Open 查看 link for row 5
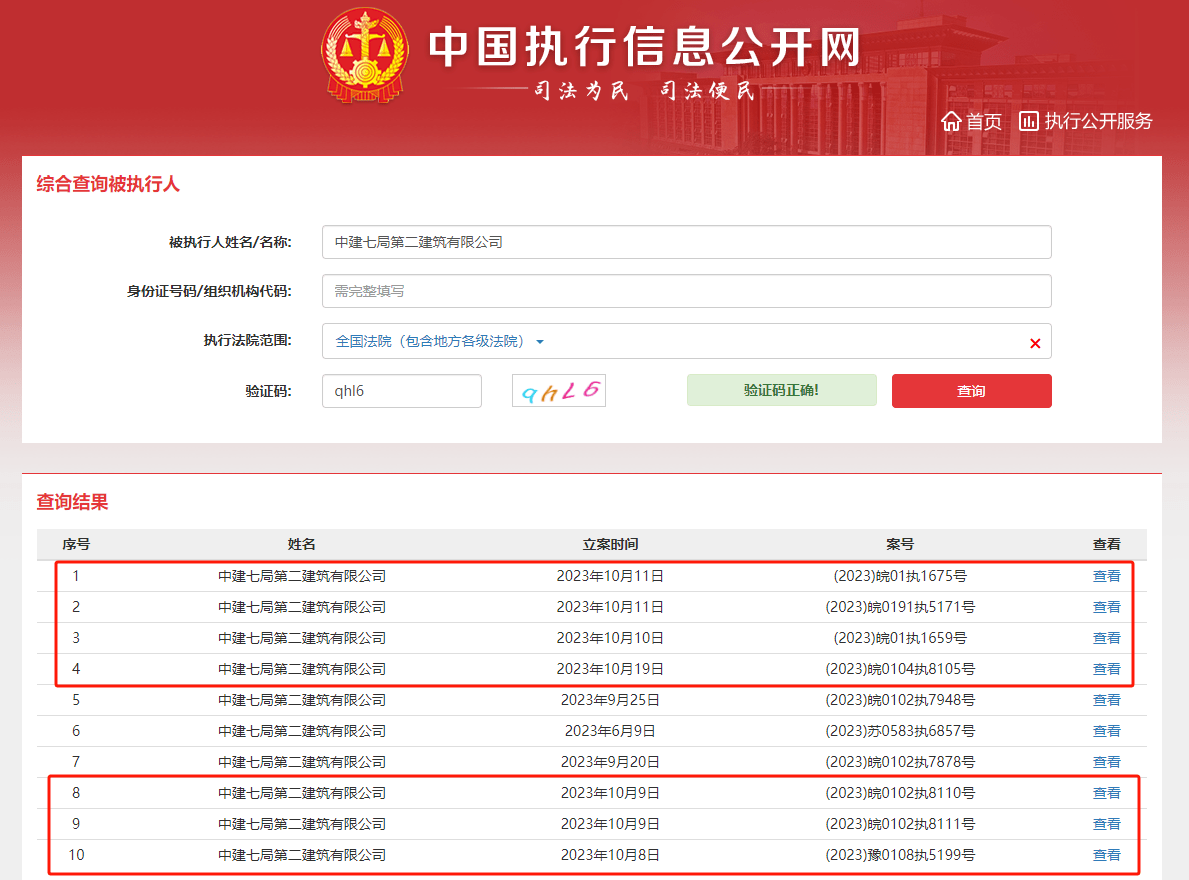 [1106, 700]
